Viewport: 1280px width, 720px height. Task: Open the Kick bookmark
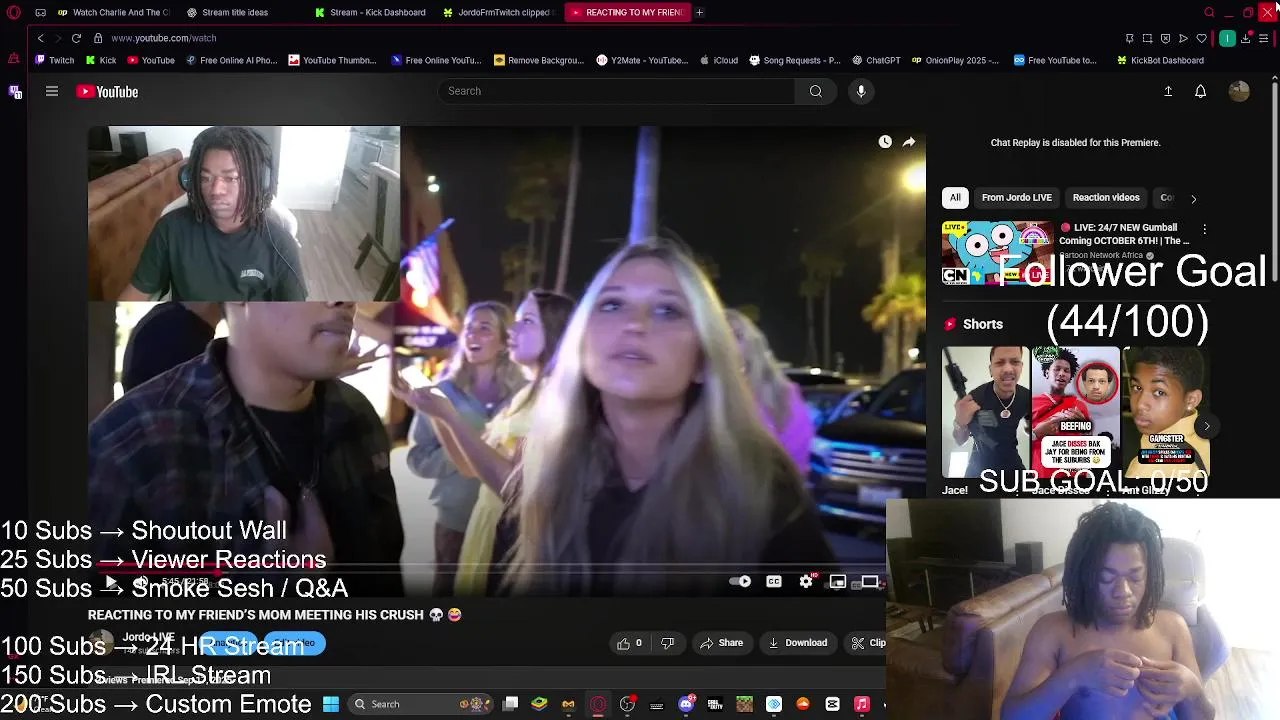pos(101,60)
